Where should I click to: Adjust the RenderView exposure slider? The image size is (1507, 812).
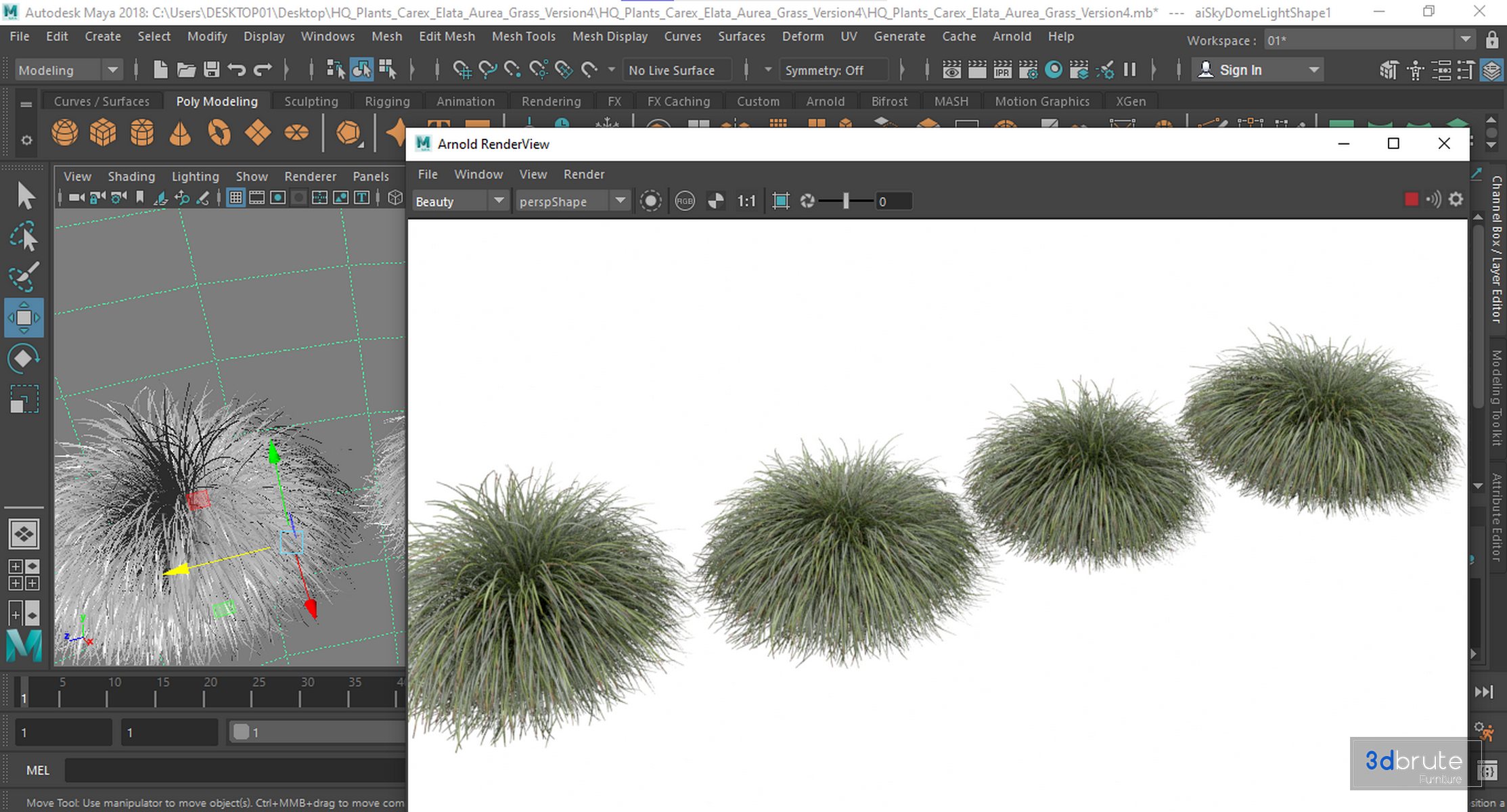[846, 201]
